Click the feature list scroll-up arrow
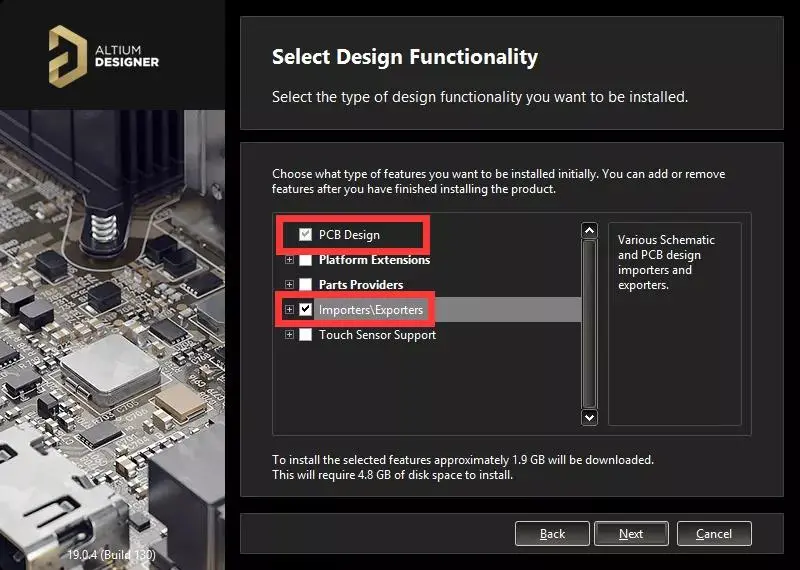 click(589, 231)
